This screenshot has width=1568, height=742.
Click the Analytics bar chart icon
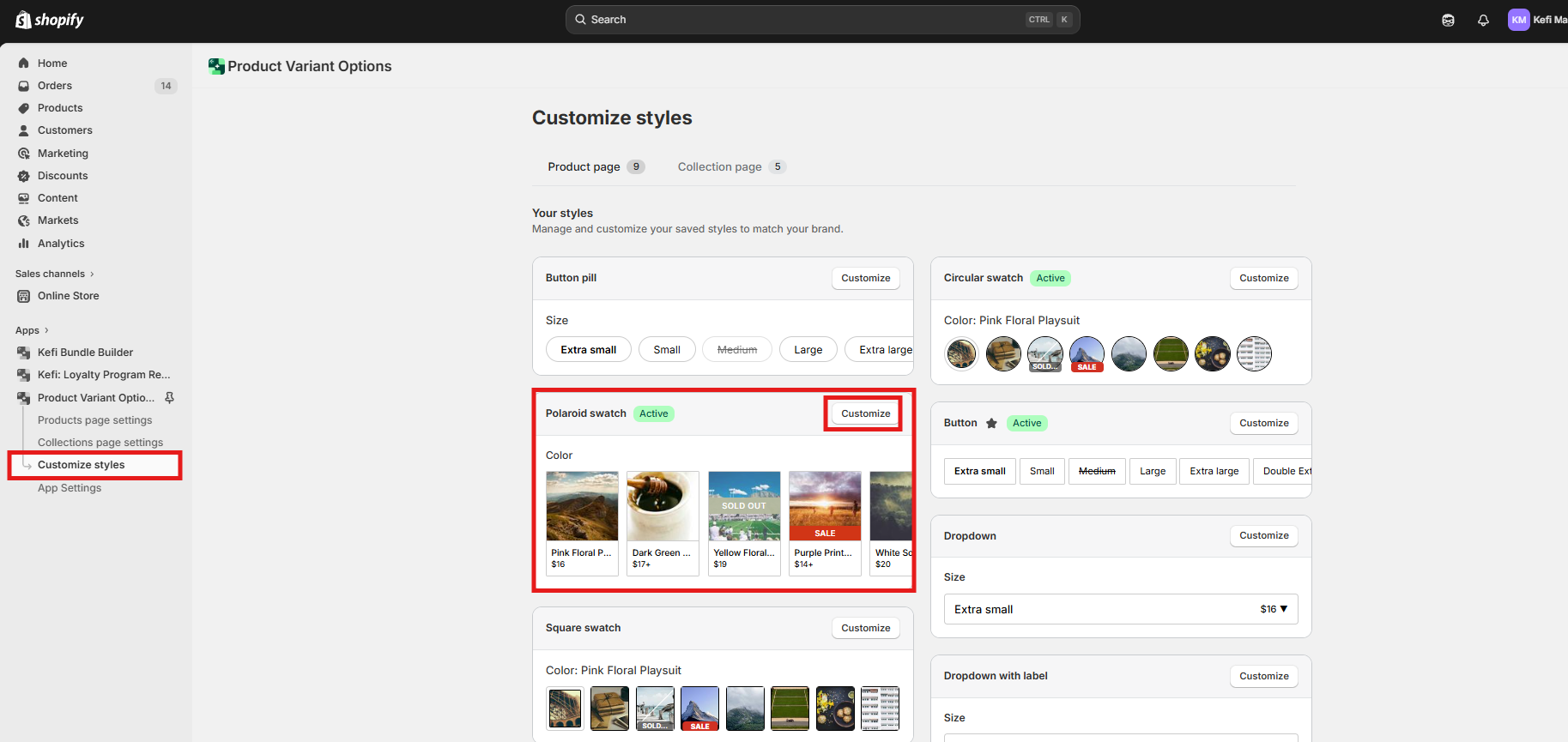[x=24, y=244]
